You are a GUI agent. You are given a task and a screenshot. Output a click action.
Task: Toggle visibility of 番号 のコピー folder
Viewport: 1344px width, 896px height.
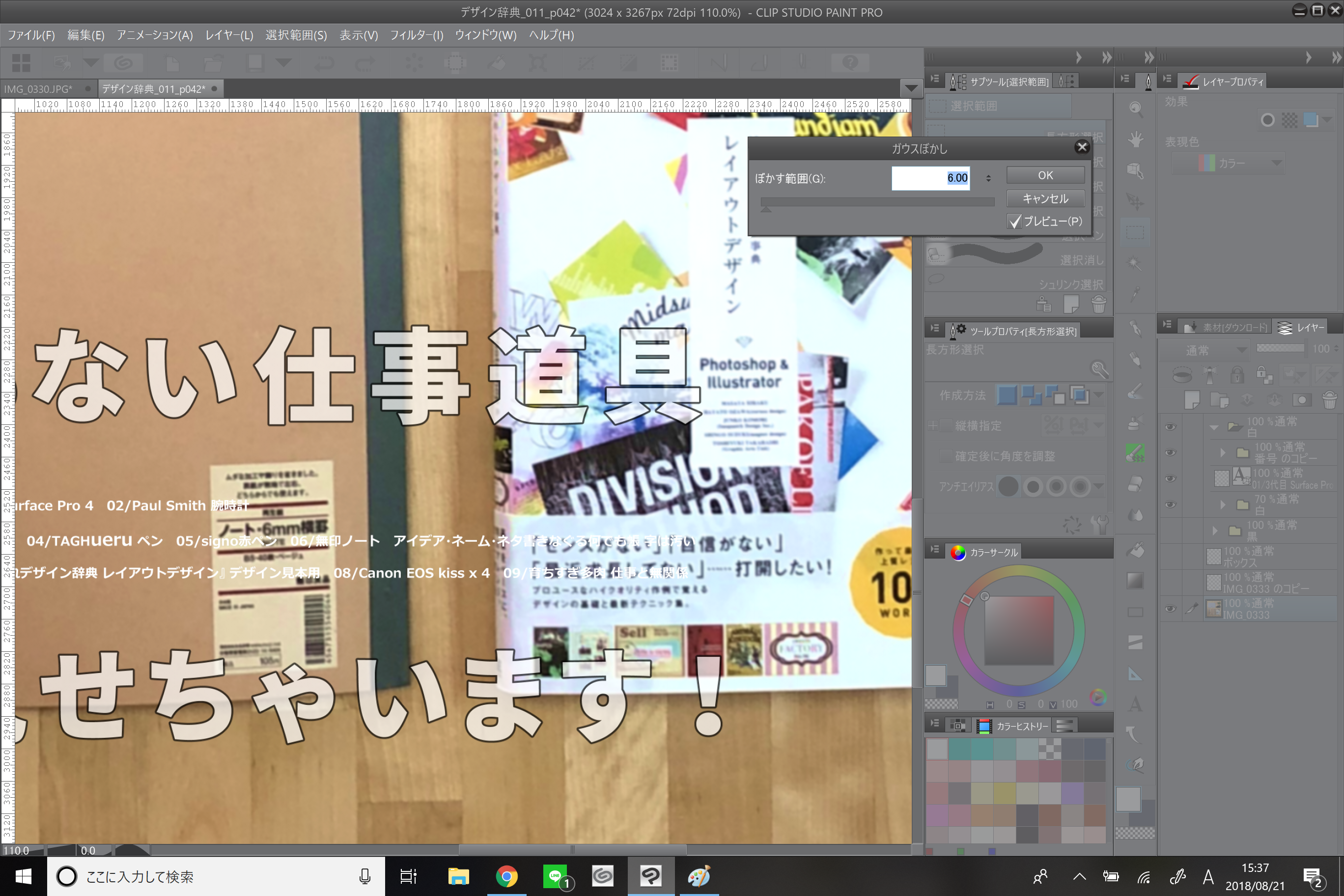(1170, 452)
